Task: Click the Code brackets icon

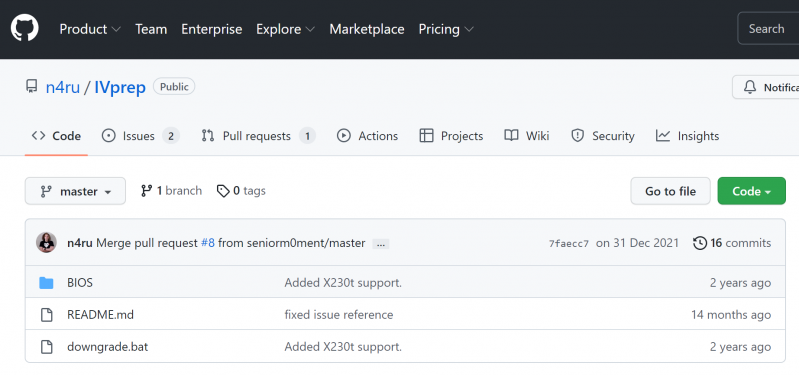Action: [38, 136]
